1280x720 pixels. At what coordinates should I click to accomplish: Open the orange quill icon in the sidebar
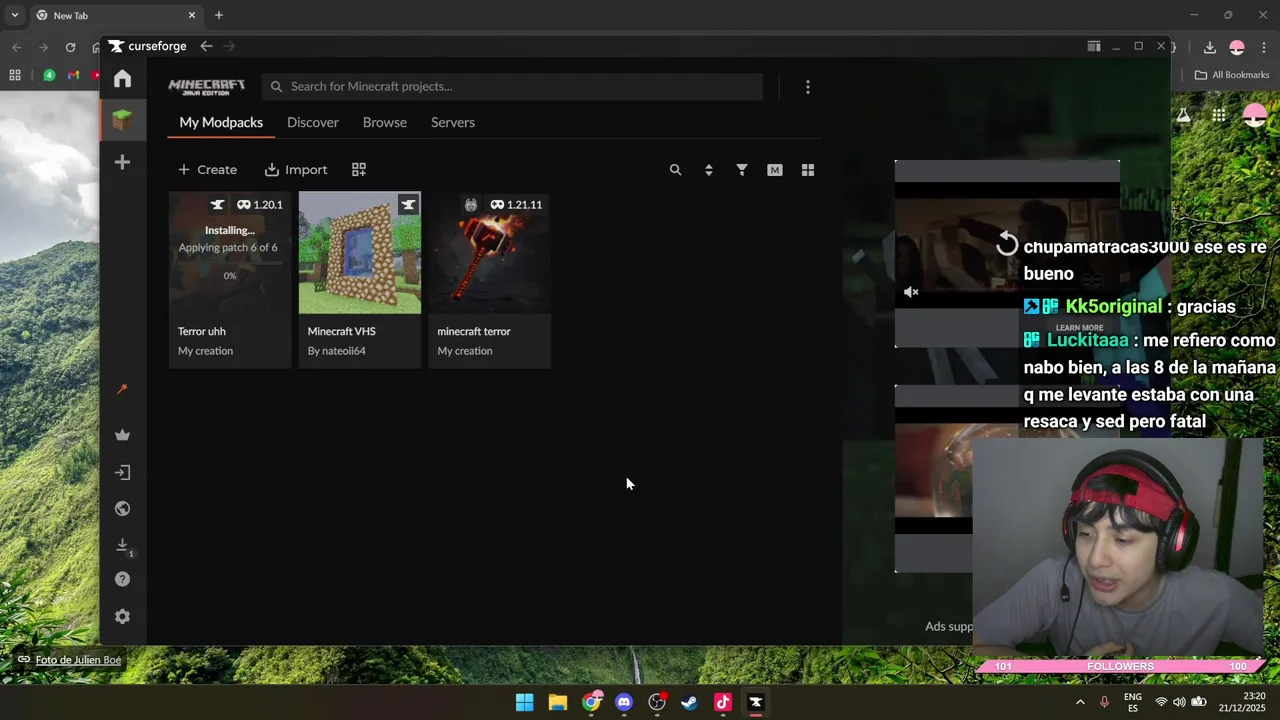[x=122, y=389]
